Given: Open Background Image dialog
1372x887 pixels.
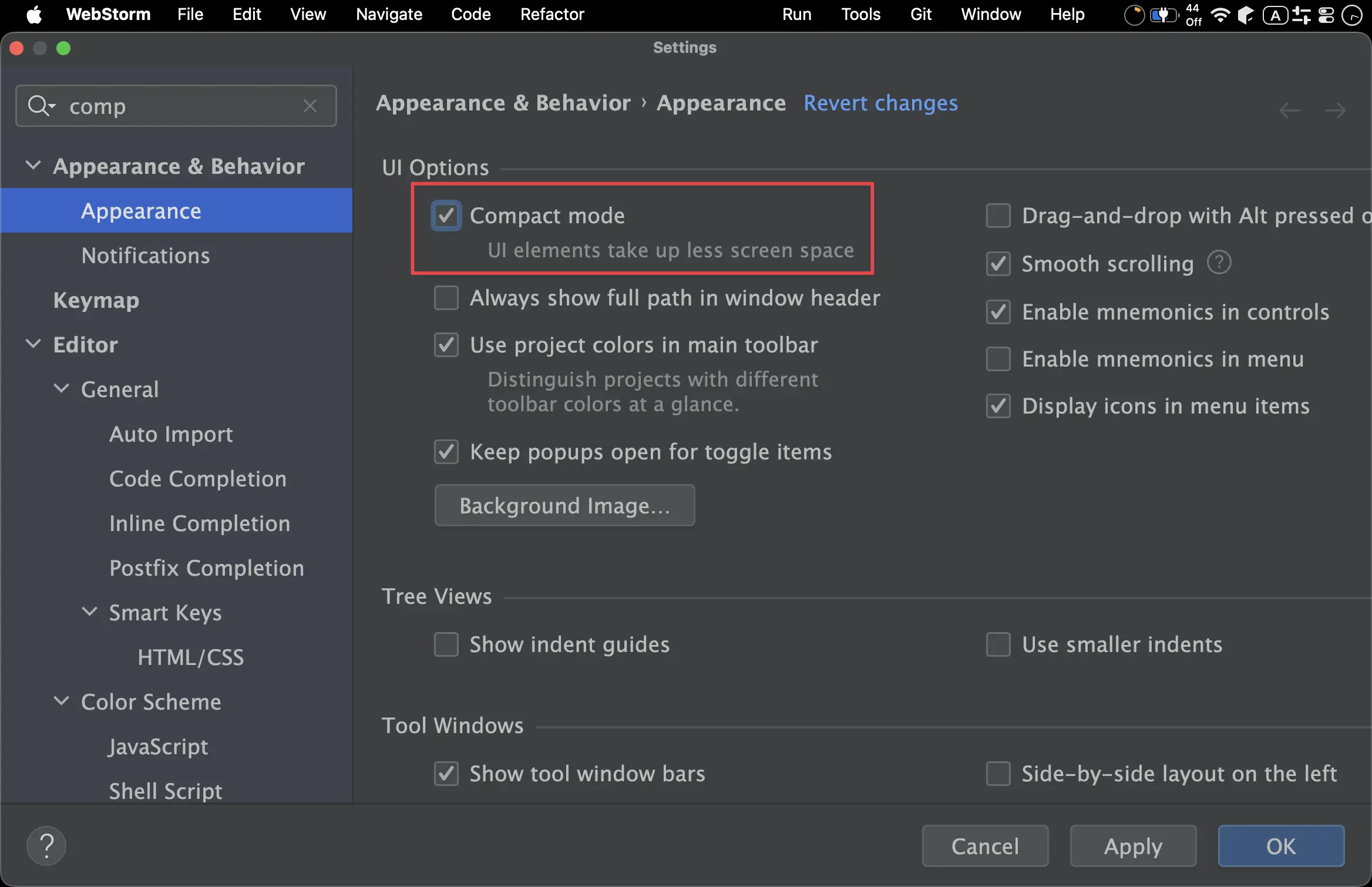Looking at the screenshot, I should (564, 505).
